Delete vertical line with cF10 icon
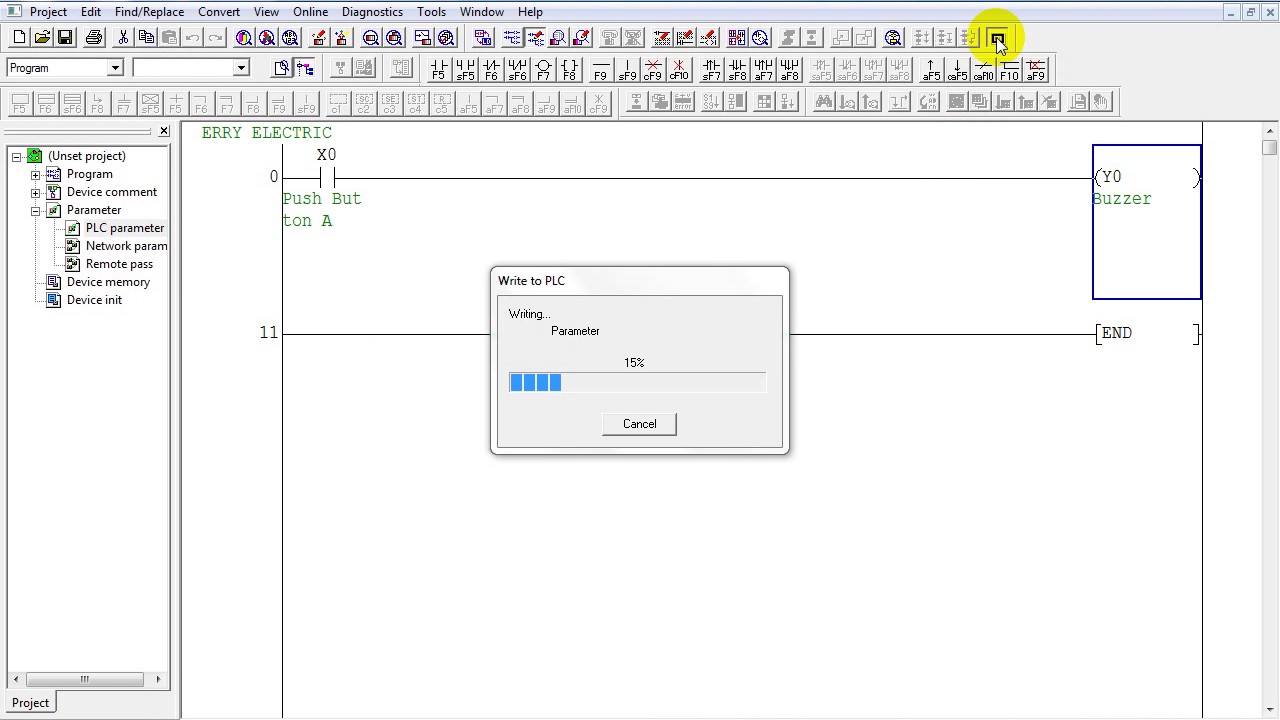 click(x=679, y=69)
